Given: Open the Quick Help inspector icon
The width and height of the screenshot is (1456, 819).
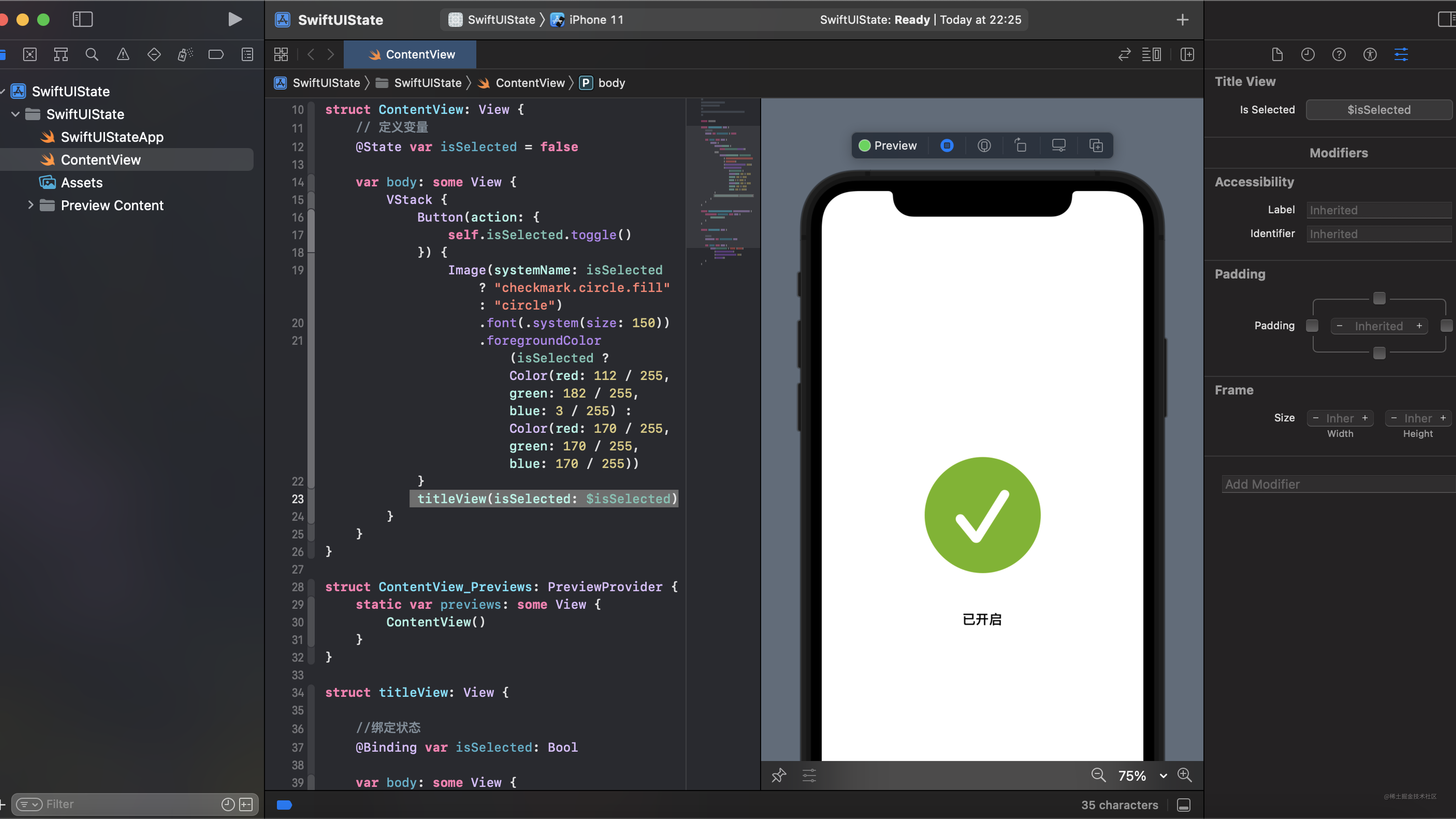Looking at the screenshot, I should 1338,54.
